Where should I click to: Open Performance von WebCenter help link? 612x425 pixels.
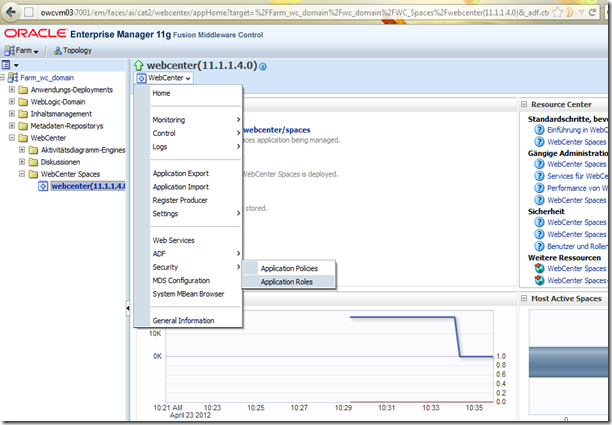[x=577, y=188]
